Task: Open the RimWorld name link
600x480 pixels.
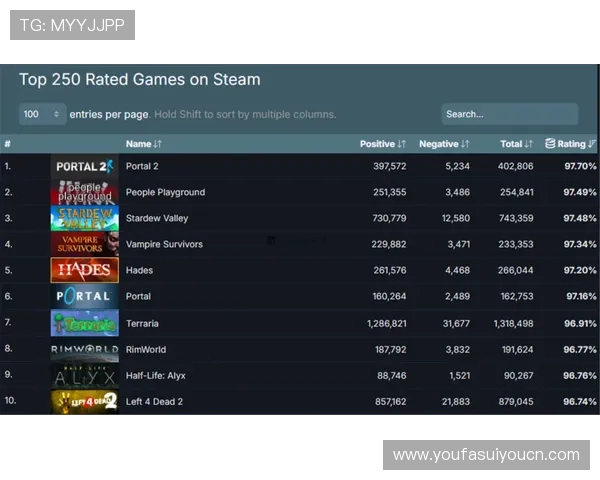Action: pyautogui.click(x=146, y=349)
